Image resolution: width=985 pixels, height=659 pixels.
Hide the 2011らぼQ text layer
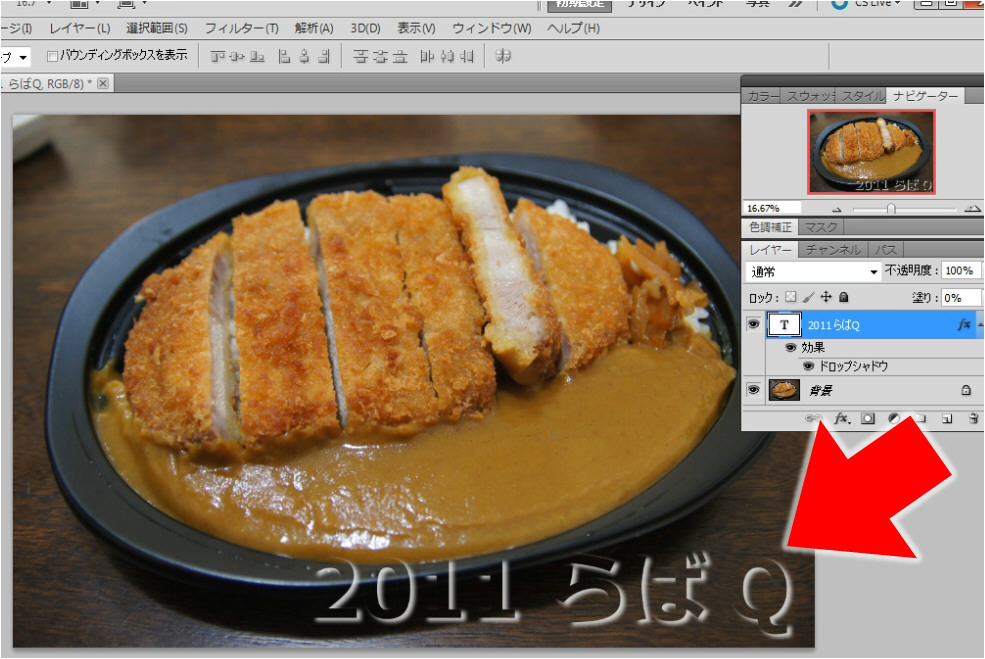tap(753, 324)
